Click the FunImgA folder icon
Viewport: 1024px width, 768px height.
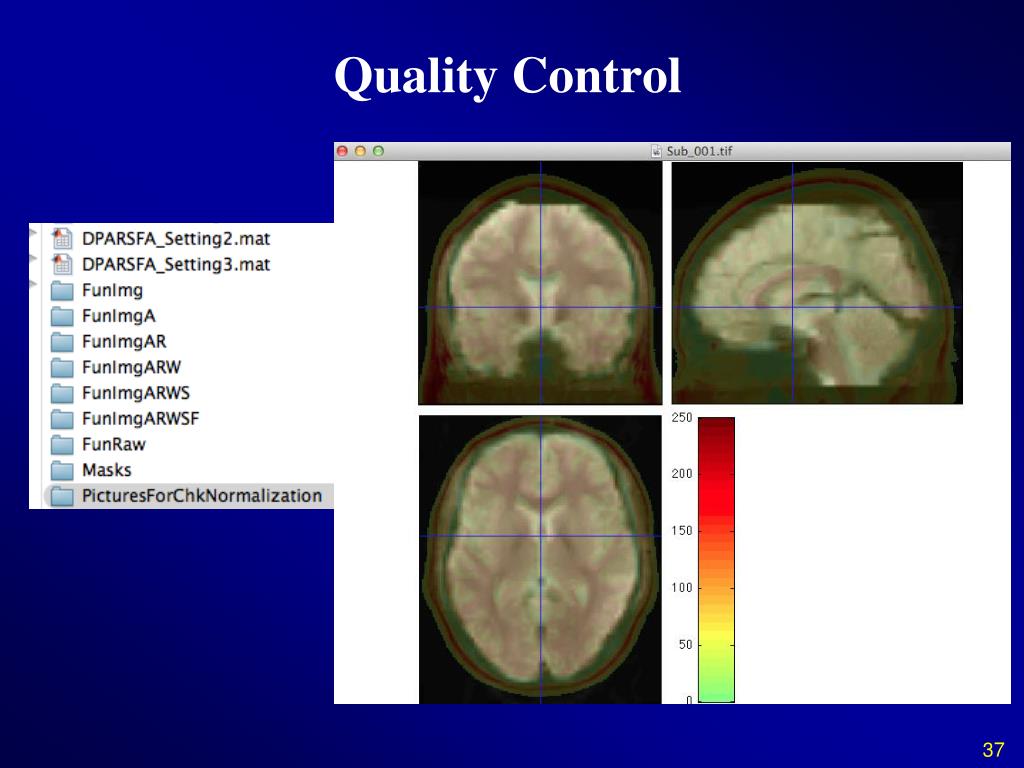point(62,316)
